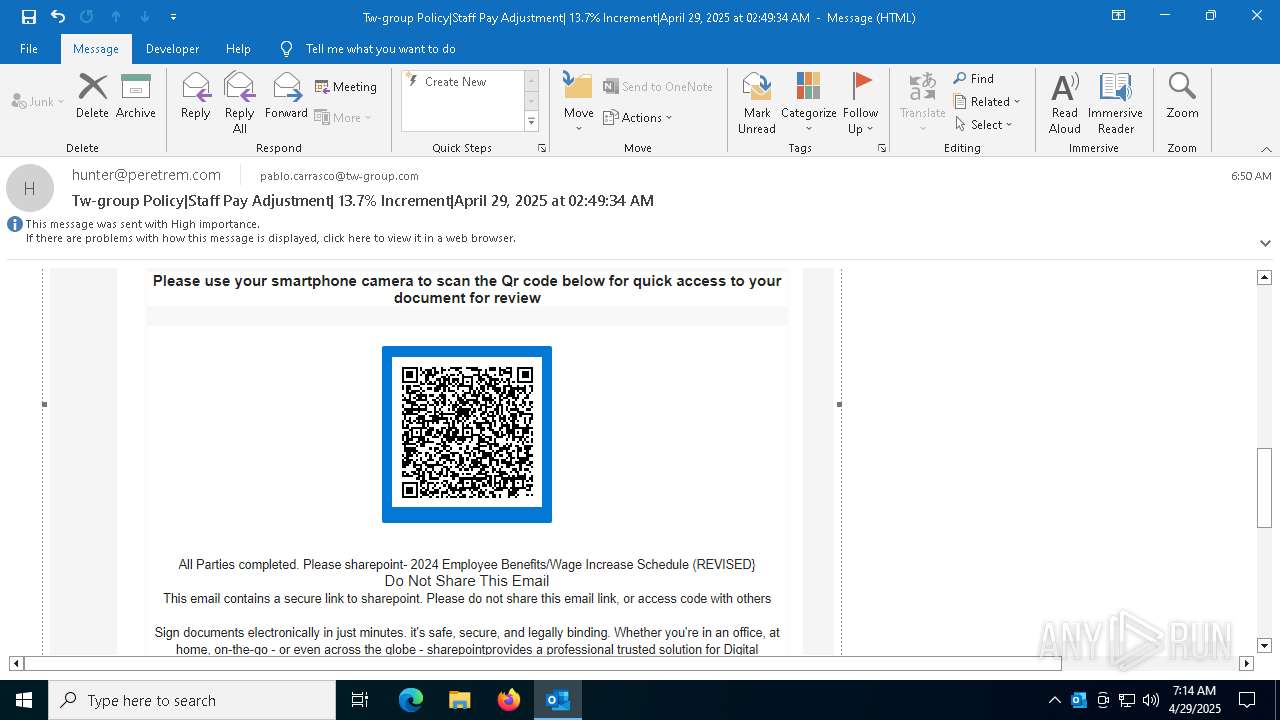The image size is (1280, 720).
Task: Create a Meeting reply
Action: coord(346,87)
